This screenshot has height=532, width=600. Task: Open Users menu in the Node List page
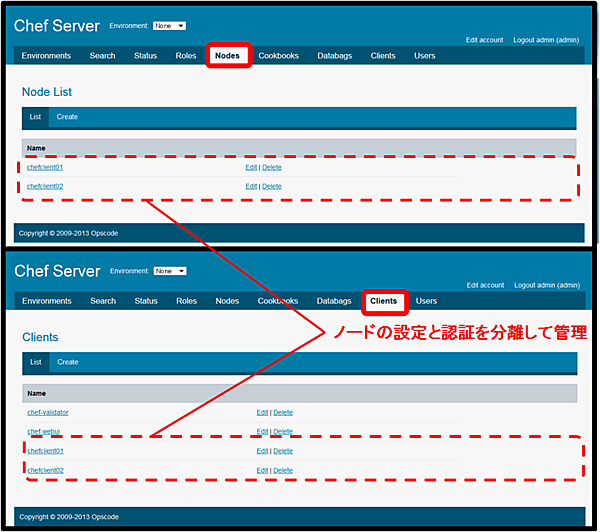[425, 56]
